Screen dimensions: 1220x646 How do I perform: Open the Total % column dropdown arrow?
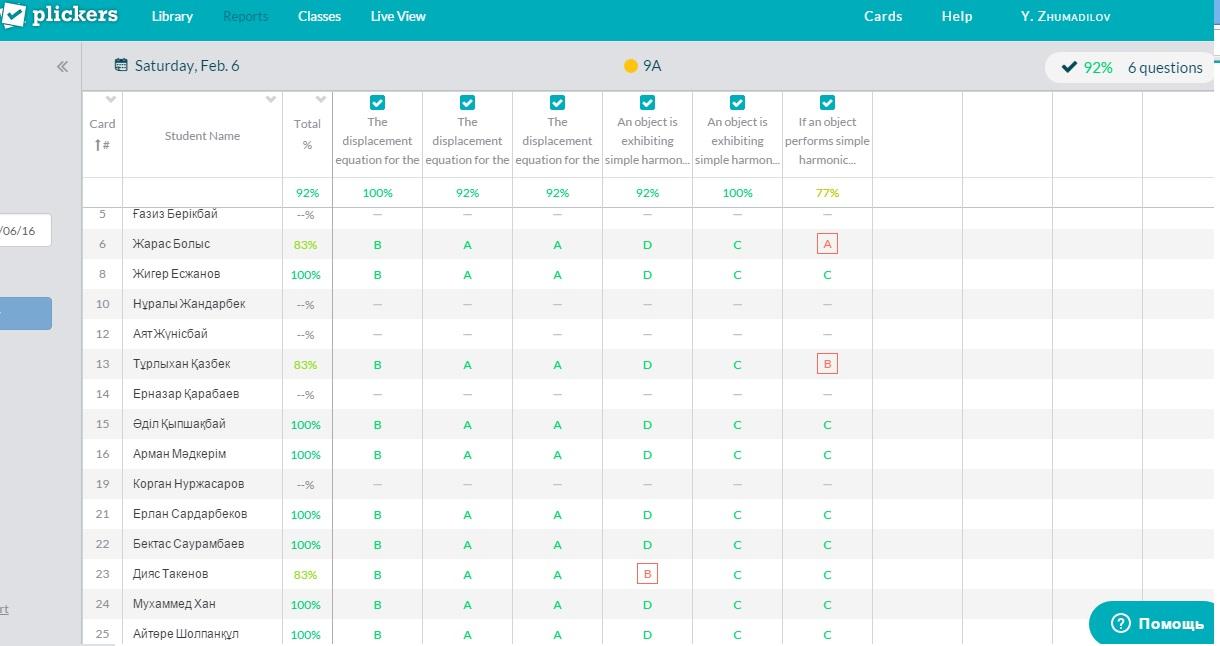321,99
